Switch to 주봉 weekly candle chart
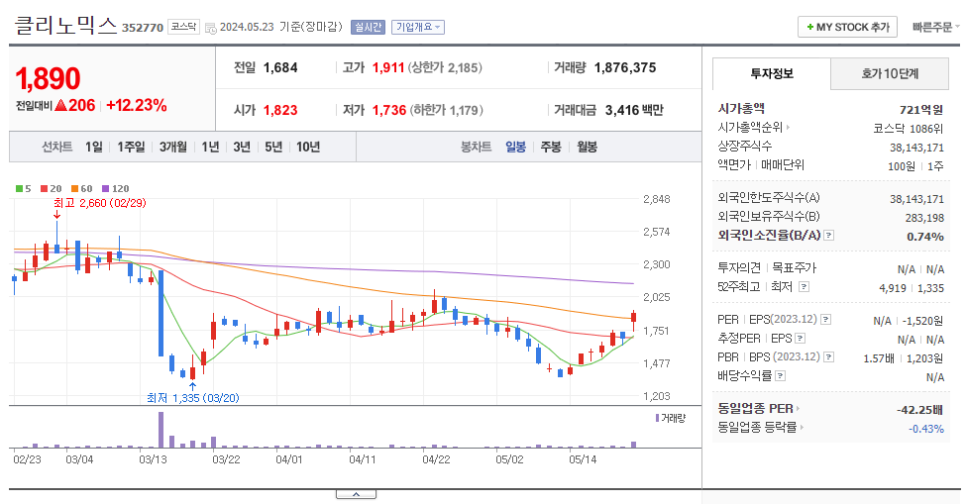966x504 pixels. [x=551, y=147]
